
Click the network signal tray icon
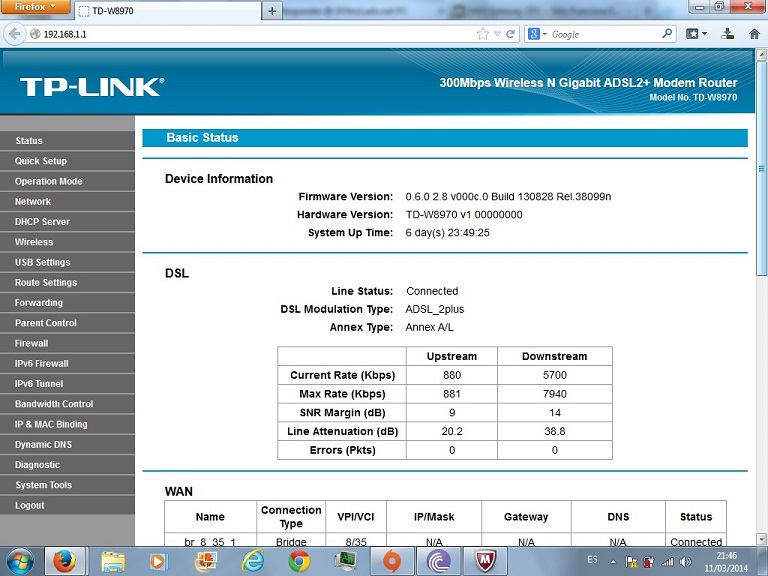click(667, 562)
